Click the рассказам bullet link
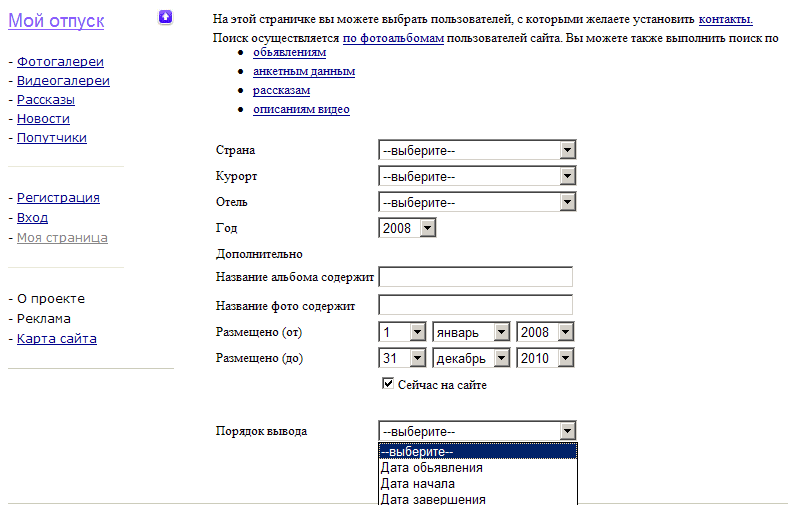 (x=281, y=90)
